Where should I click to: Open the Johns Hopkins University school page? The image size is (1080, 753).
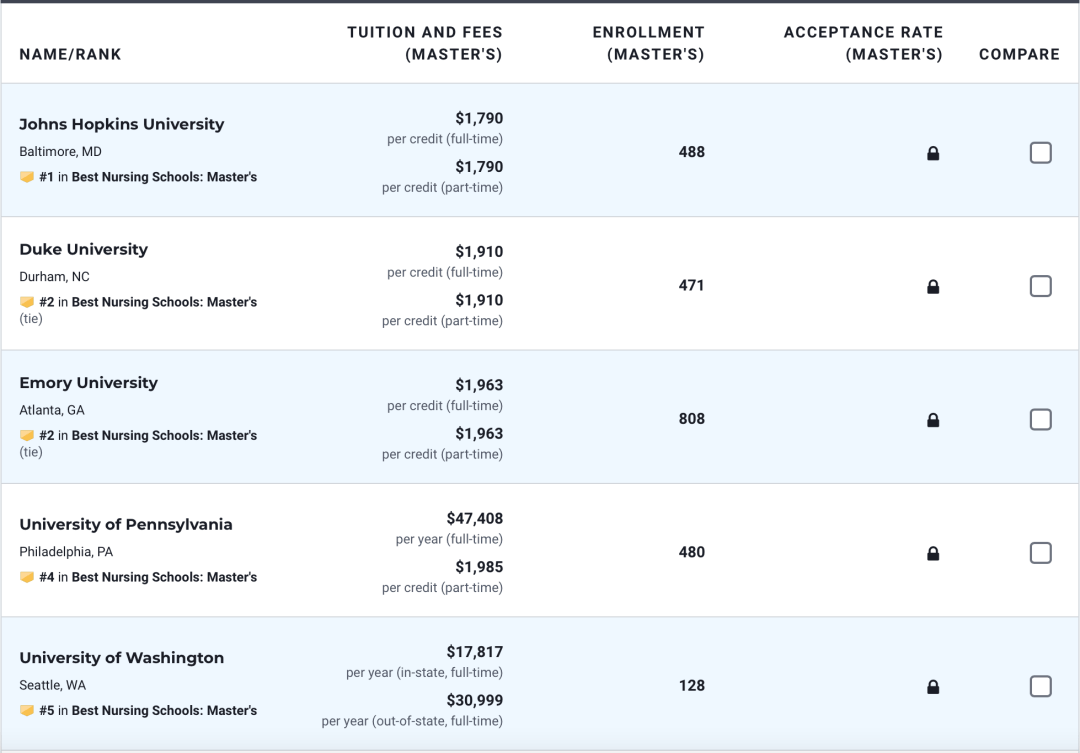coord(122,124)
